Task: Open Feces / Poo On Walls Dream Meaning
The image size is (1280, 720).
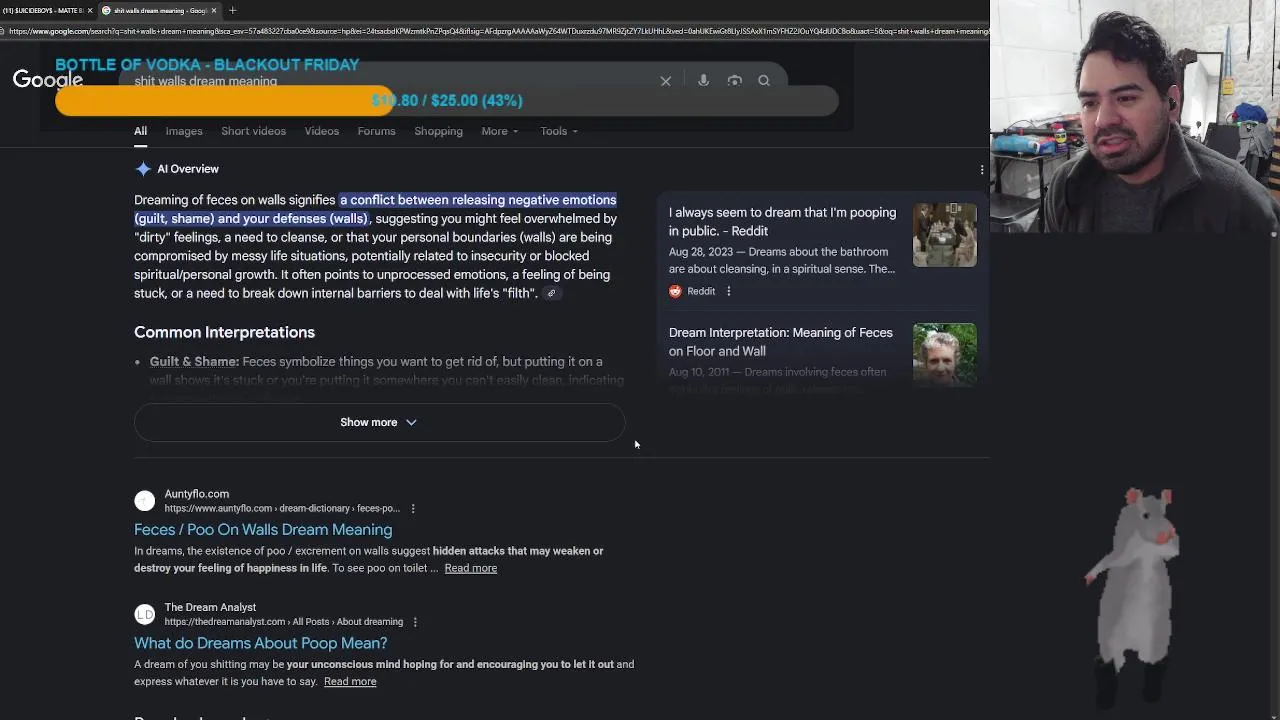Action: 263,530
